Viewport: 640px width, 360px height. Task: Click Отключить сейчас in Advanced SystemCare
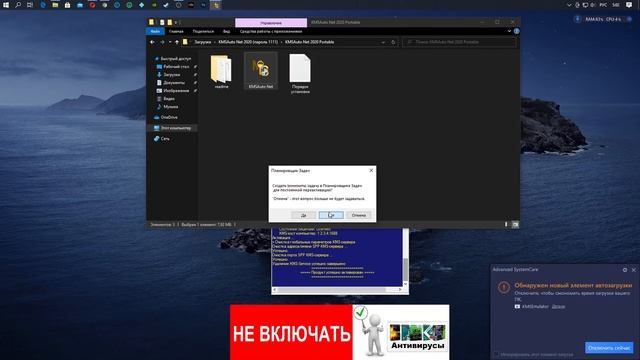point(609,348)
